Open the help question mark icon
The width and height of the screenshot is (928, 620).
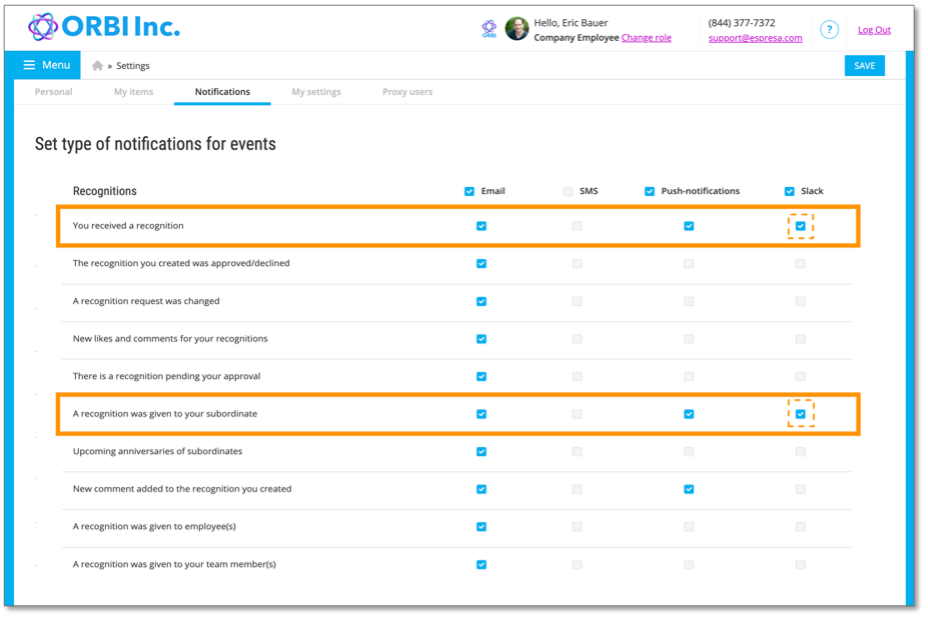point(829,30)
